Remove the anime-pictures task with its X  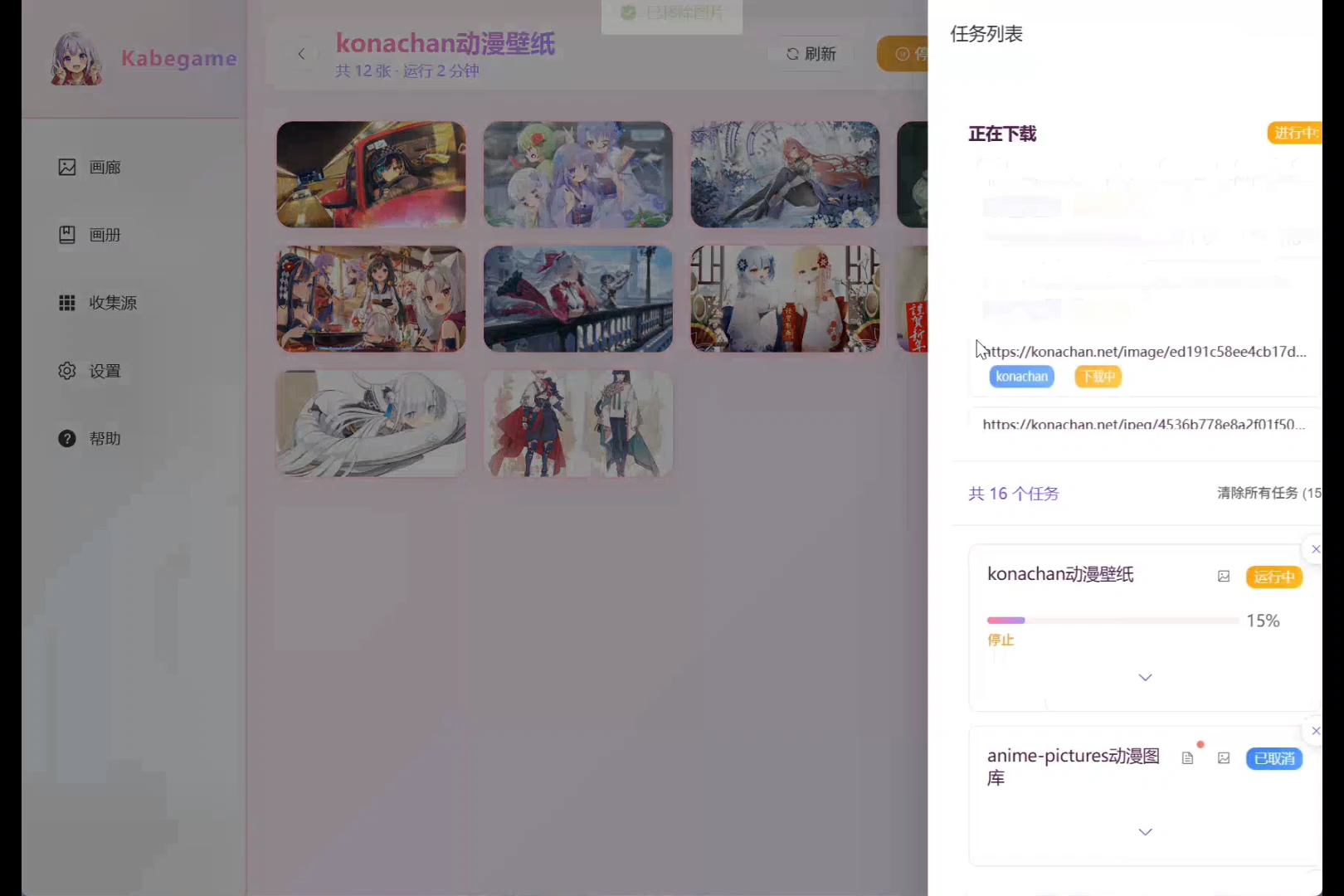pos(1315,731)
